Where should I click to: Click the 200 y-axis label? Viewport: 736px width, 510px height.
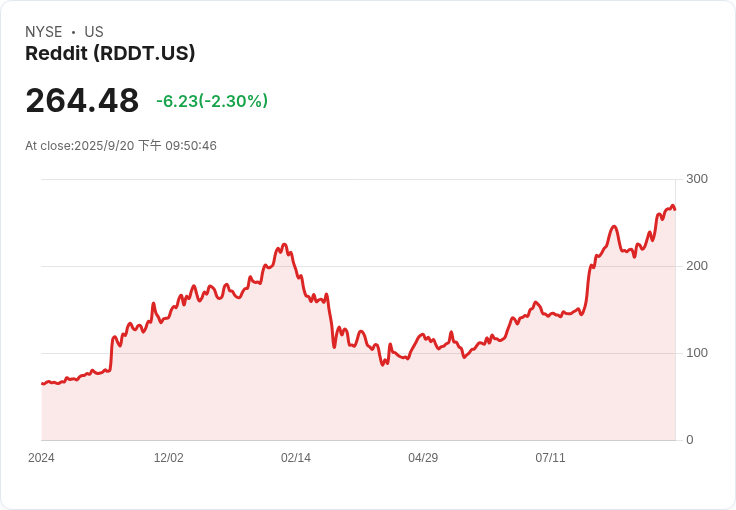coord(697,266)
